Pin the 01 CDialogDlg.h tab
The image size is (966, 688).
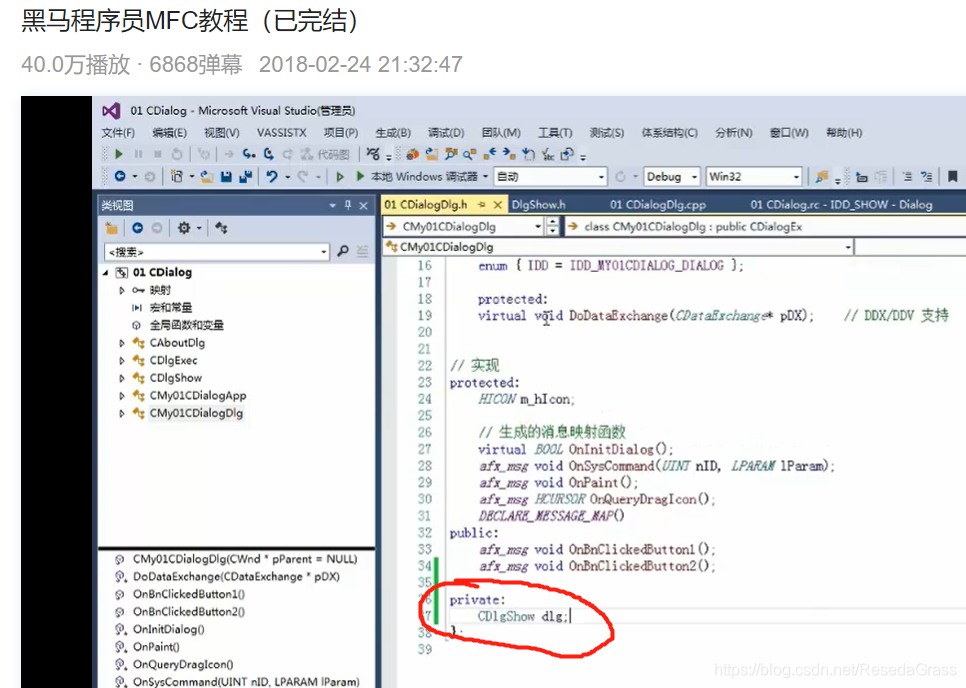[x=481, y=204]
